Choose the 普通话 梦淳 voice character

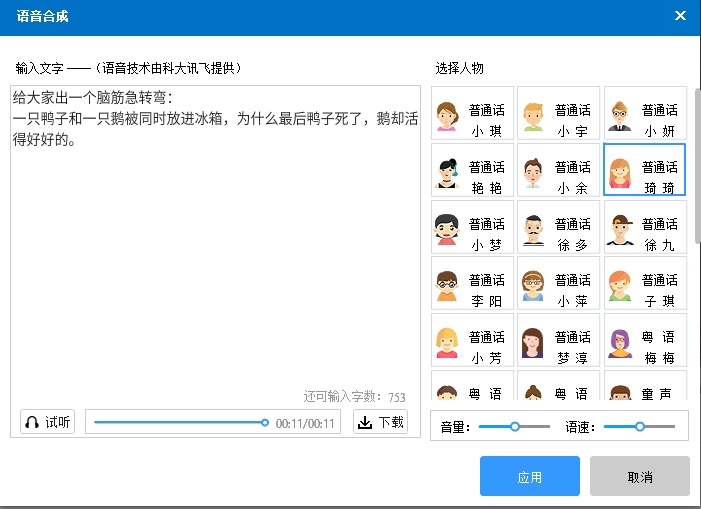coord(558,340)
